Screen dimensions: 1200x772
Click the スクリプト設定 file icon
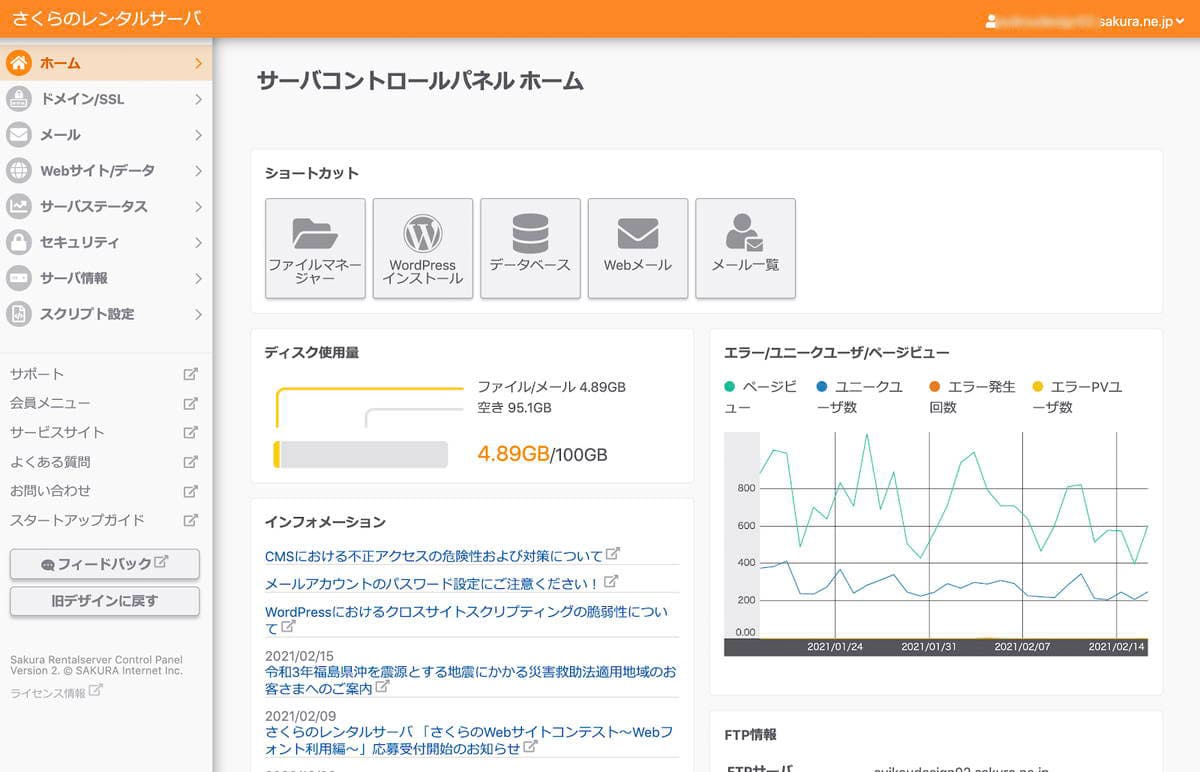19,314
